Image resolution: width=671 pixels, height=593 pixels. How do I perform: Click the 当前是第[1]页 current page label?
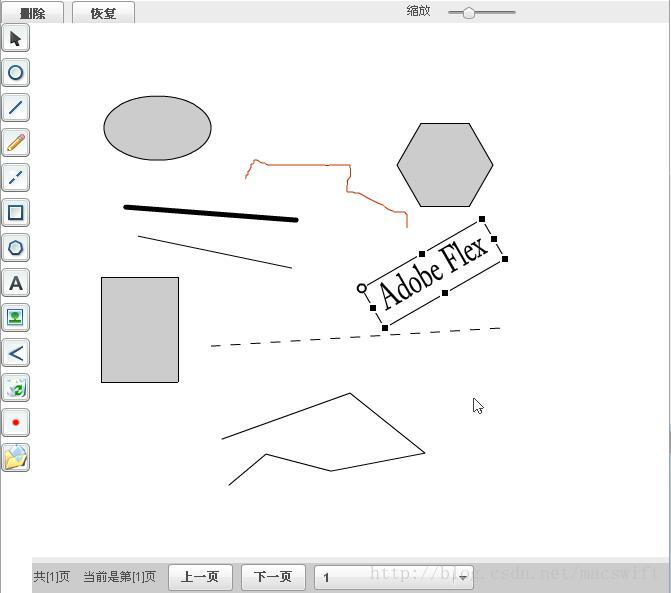coord(119,577)
